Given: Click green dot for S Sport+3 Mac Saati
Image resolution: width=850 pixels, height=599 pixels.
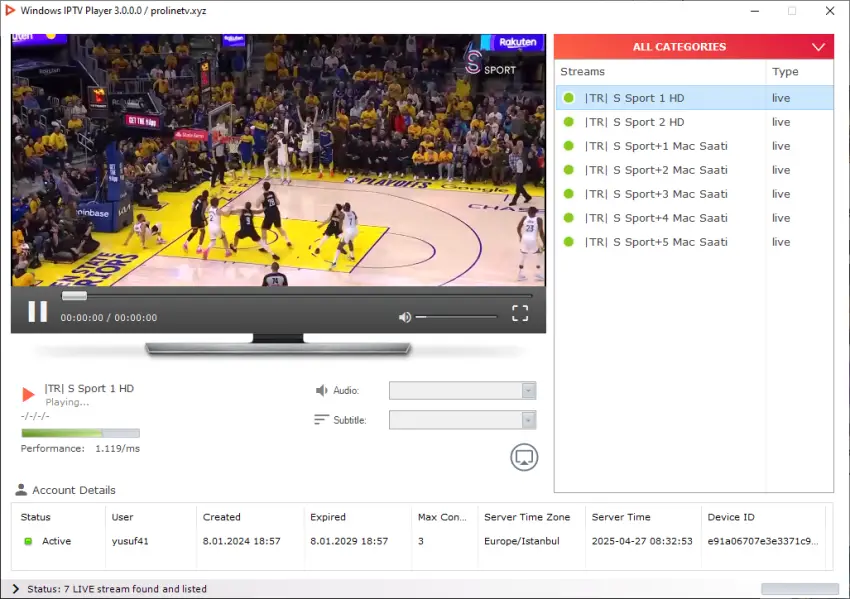Looking at the screenshot, I should click(569, 194).
